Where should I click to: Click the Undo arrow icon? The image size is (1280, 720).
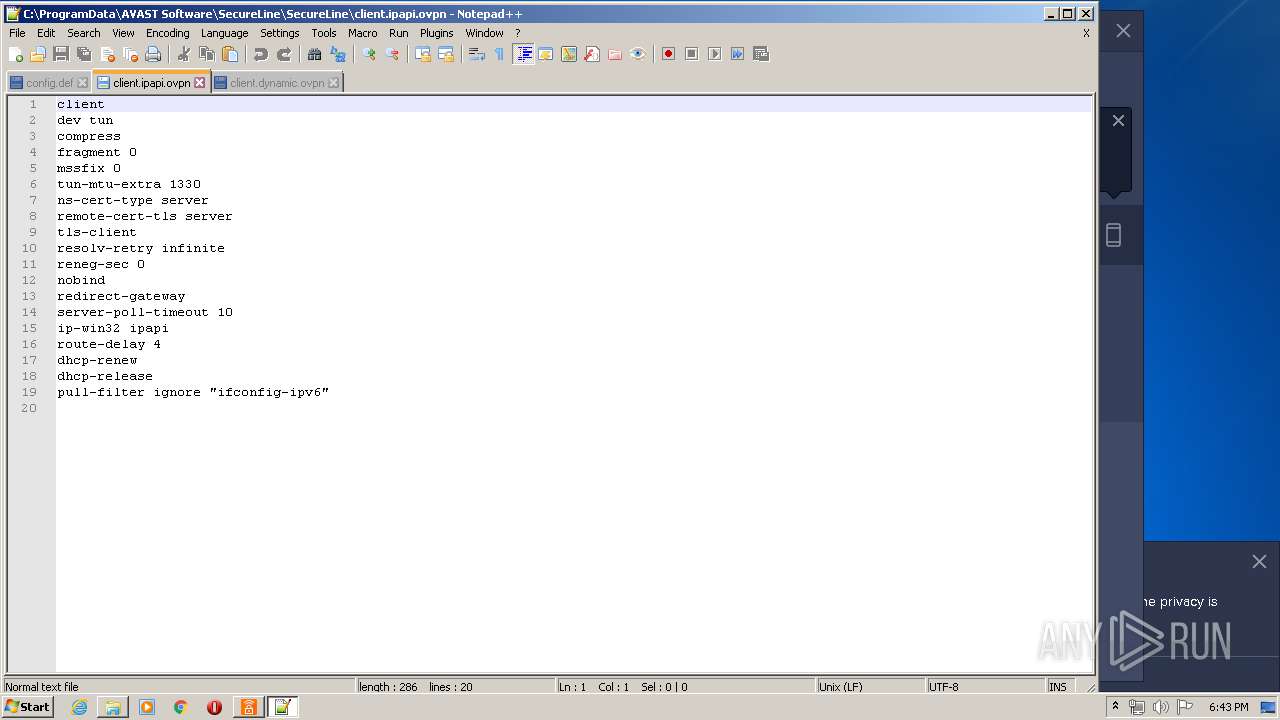tap(261, 54)
